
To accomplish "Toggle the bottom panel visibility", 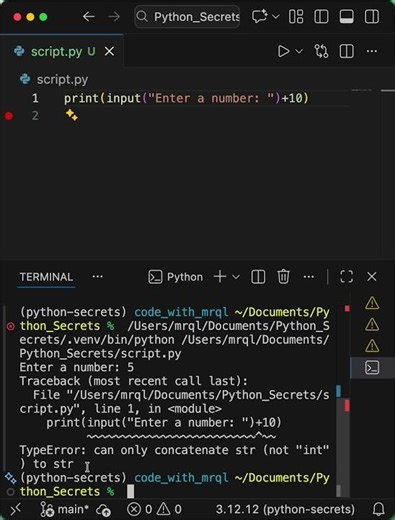I will click(x=346, y=16).
